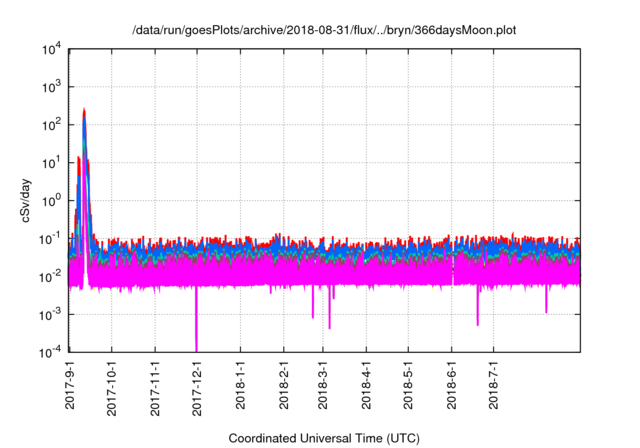Choose the 2018-2-1 date tick label
Screen dimensions: 640x448
284,385
